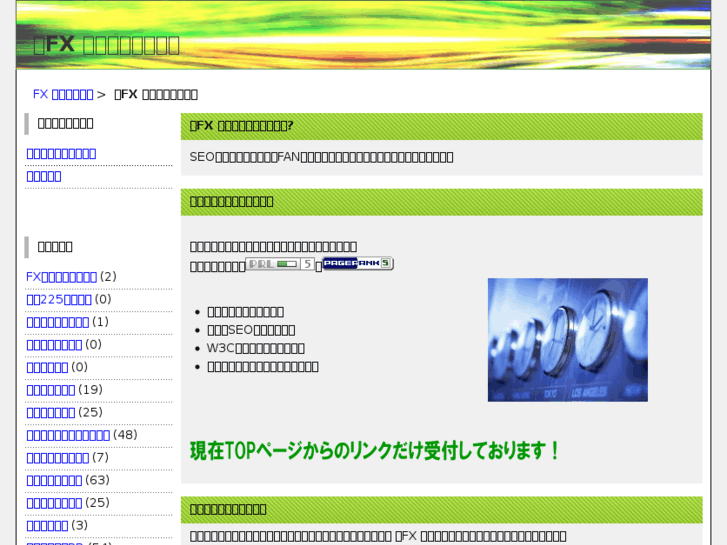The width and height of the screenshot is (727, 545).
Task: Follow the blue FX breadcrumb link
Action: 63,95
